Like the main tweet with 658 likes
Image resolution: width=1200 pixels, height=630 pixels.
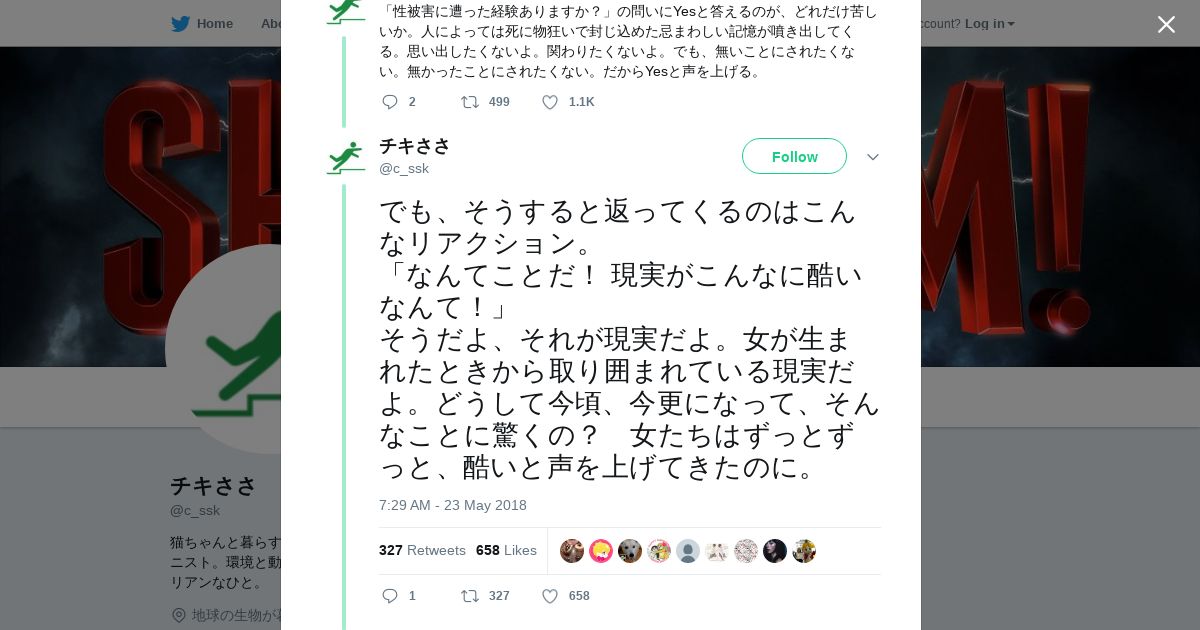coord(550,596)
